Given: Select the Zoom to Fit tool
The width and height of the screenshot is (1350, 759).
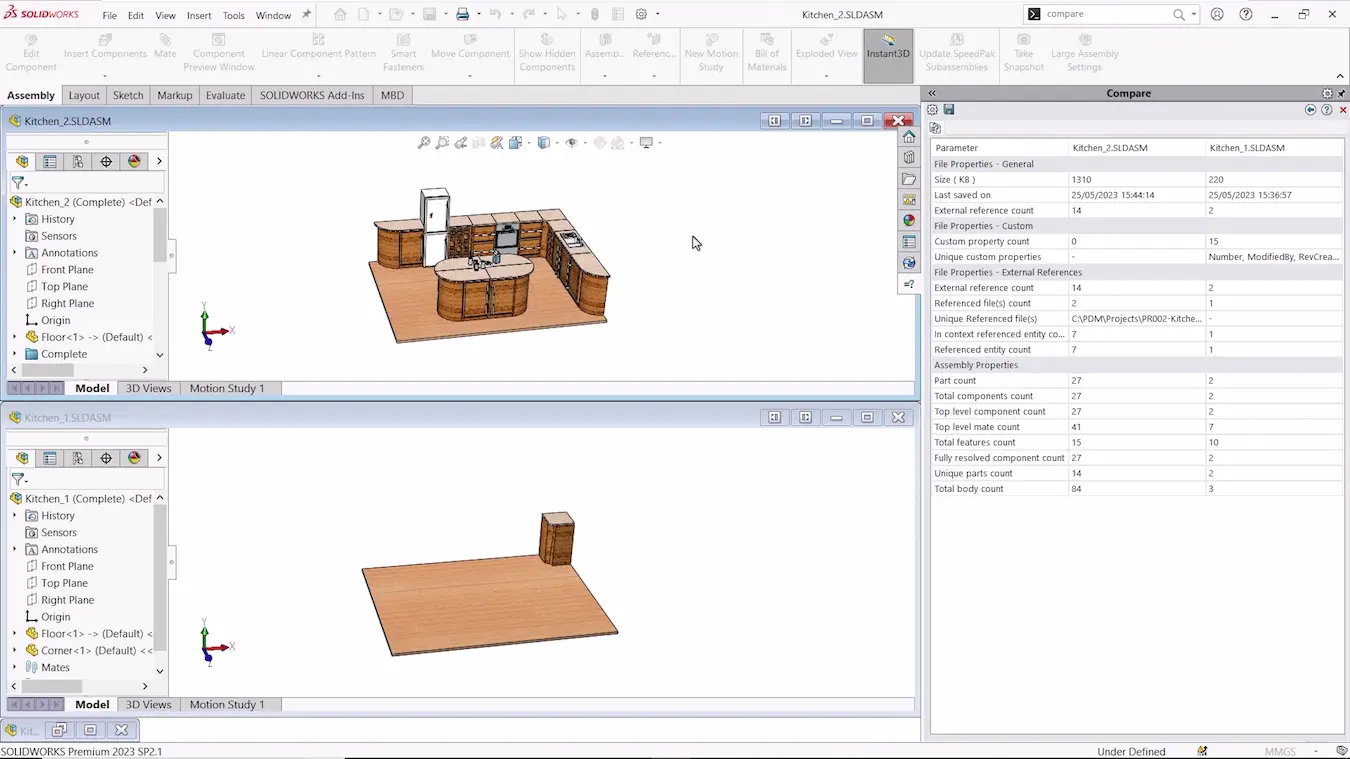Looking at the screenshot, I should tap(424, 142).
